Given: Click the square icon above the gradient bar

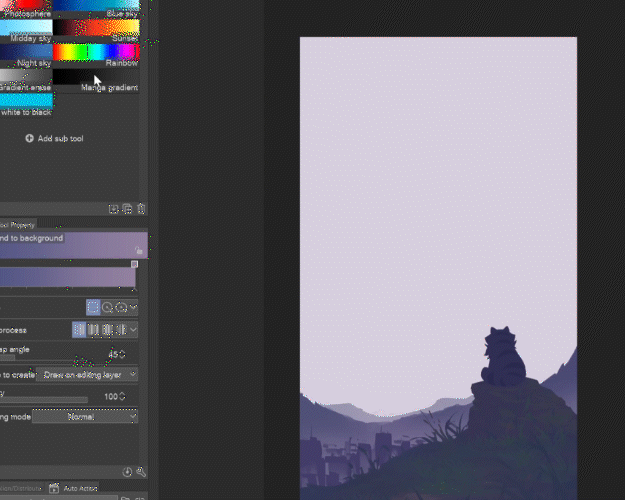Looking at the screenshot, I should pos(134,264).
